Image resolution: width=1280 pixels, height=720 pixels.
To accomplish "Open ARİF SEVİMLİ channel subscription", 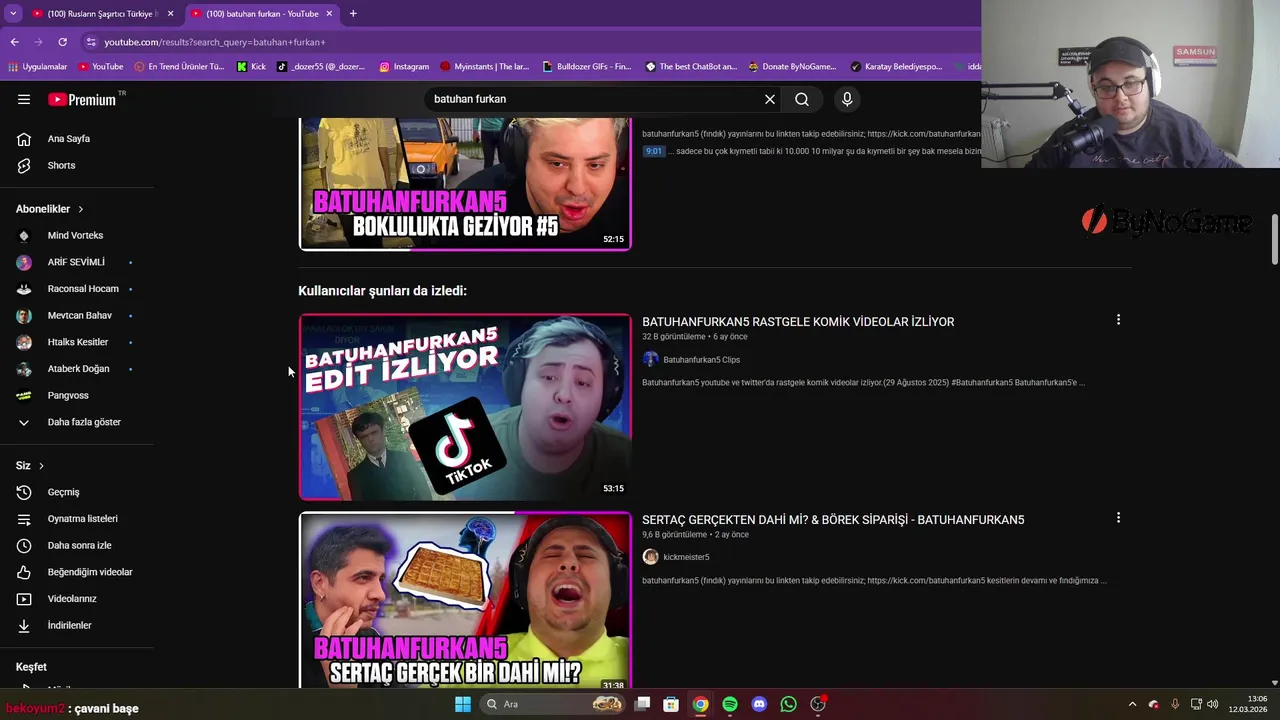I will pyautogui.click(x=77, y=262).
